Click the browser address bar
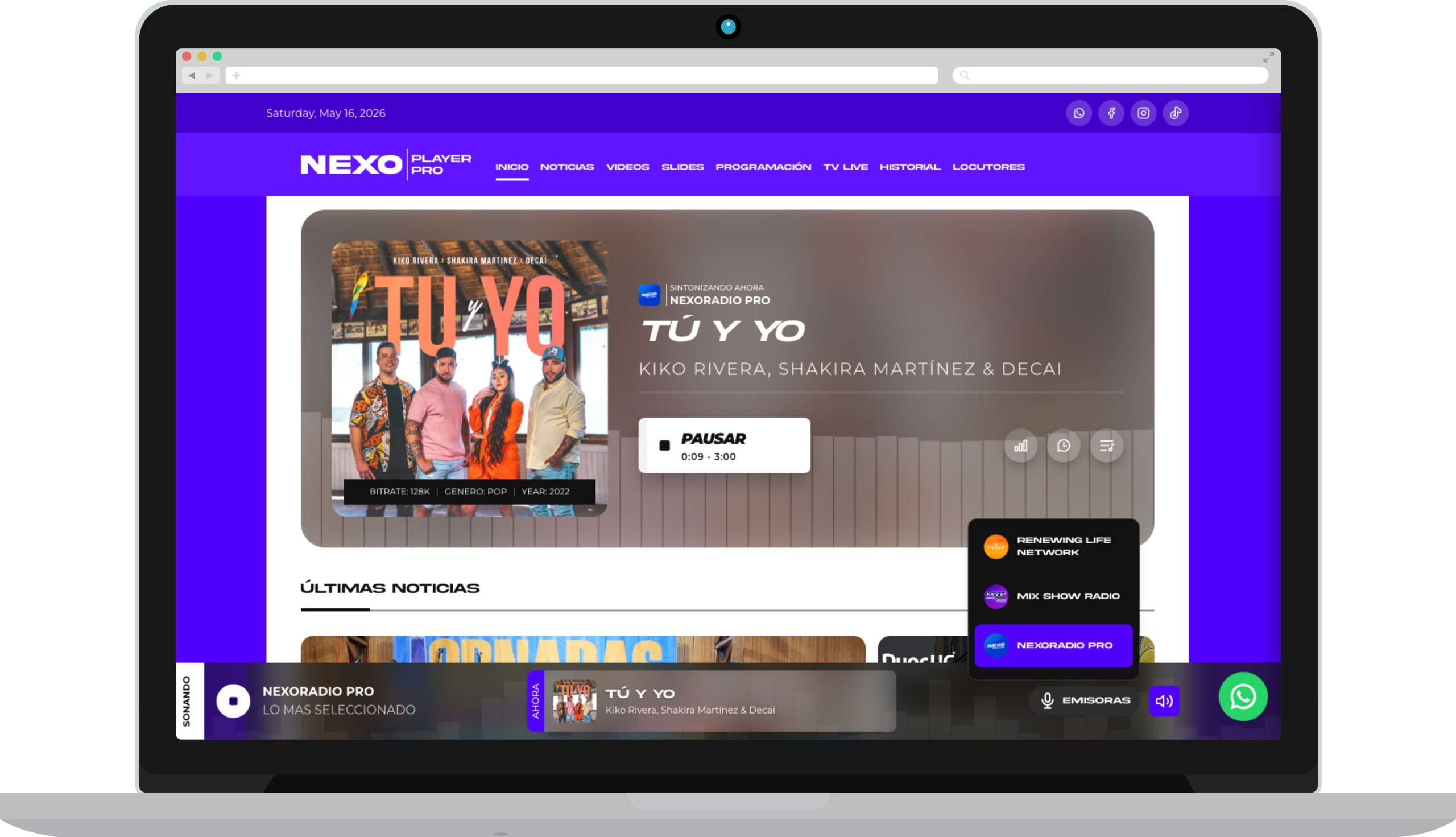Screen dimensions: 1456x837 pyautogui.click(x=581, y=75)
